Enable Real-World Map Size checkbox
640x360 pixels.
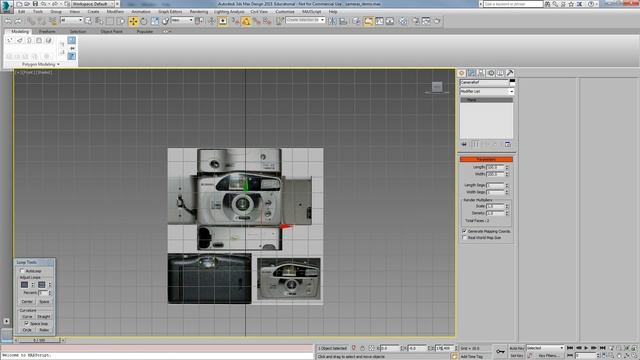464,238
